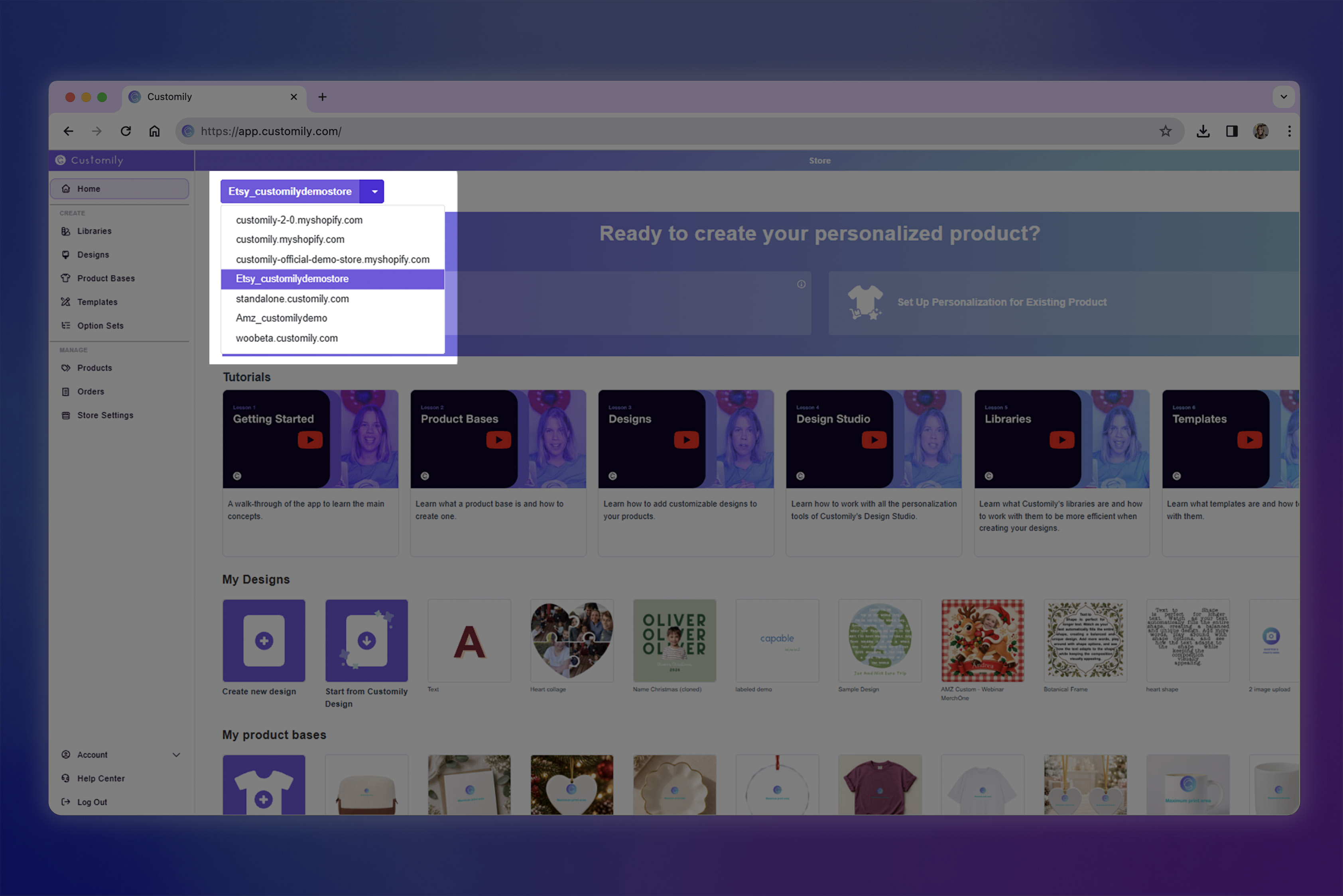Open Option Sets from sidebar

[100, 326]
